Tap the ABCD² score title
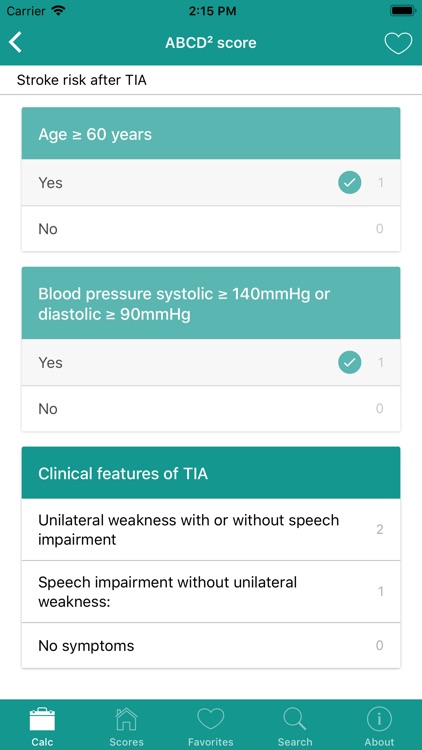 211,43
